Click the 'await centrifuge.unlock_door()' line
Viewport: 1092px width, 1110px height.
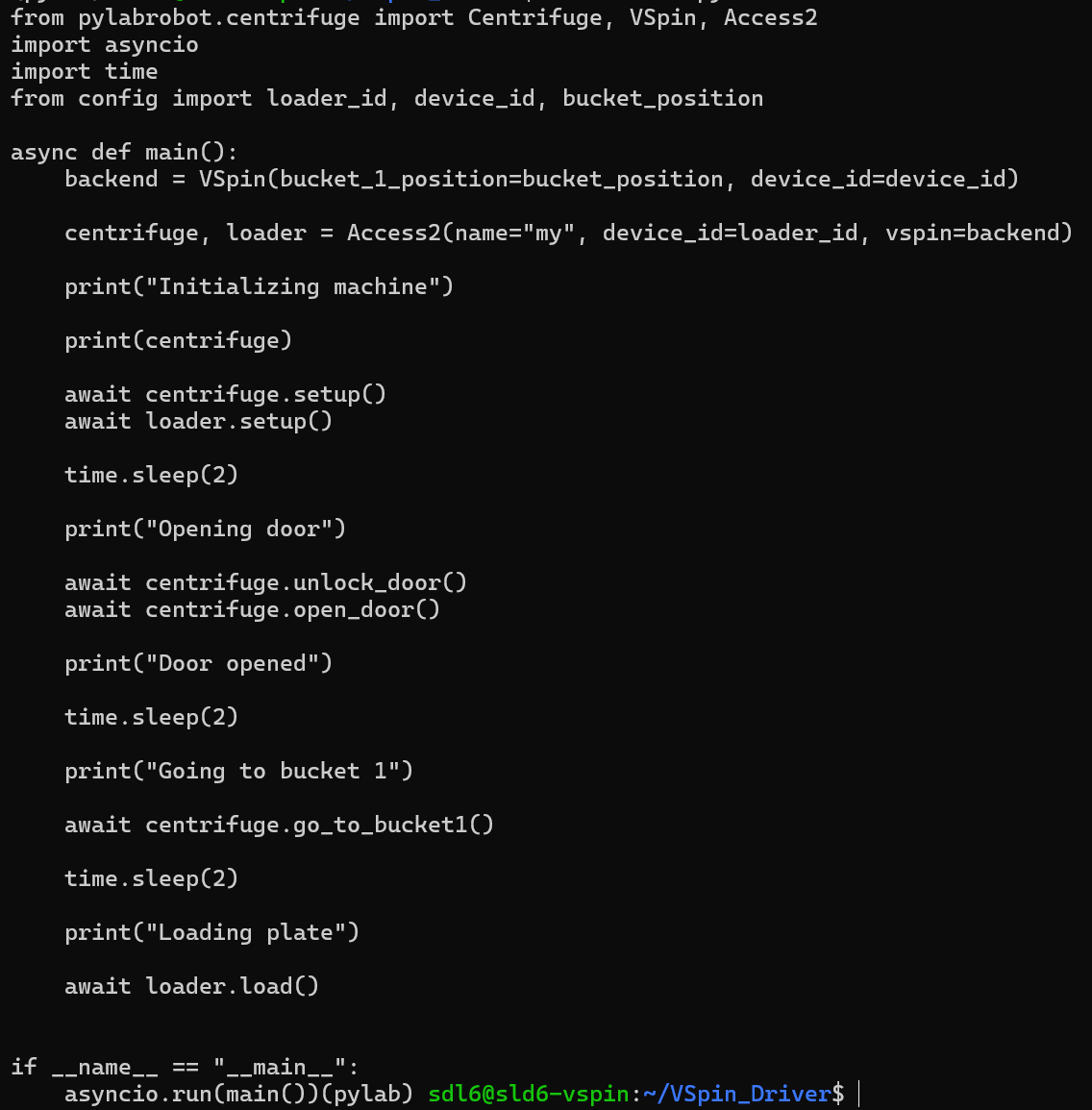click(x=265, y=582)
